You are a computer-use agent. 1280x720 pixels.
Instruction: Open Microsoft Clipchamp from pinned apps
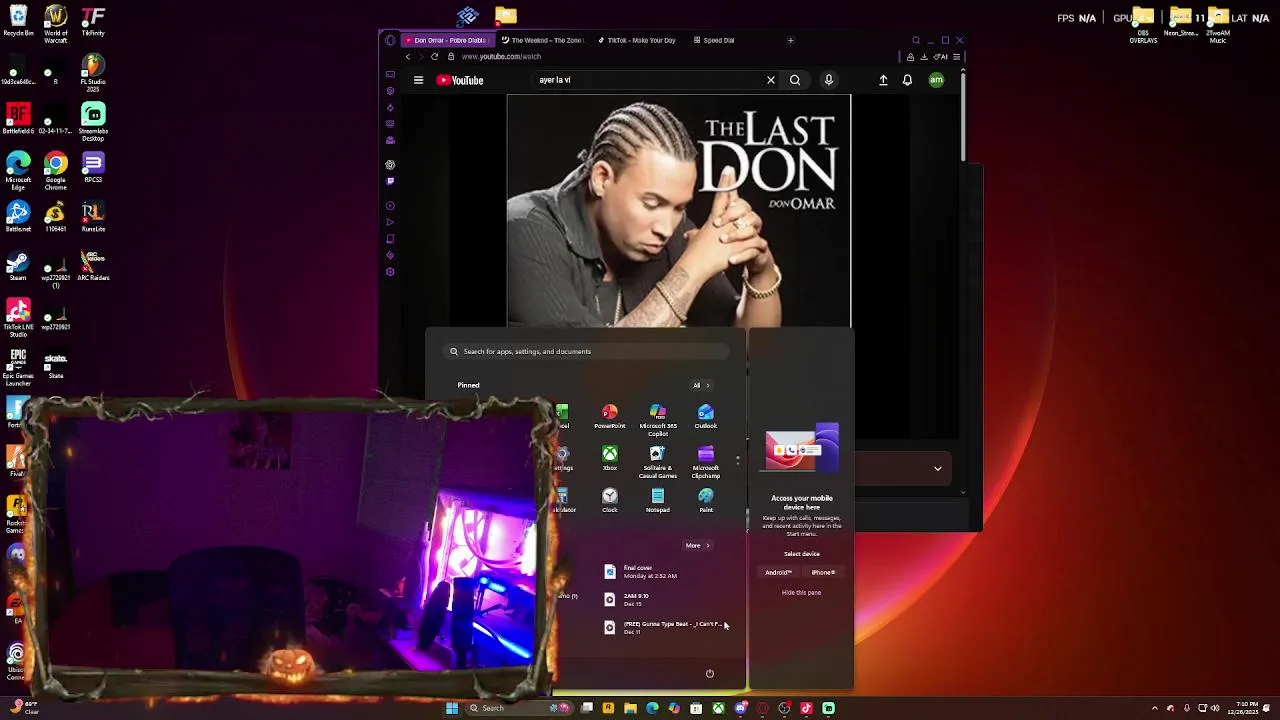[x=705, y=462]
